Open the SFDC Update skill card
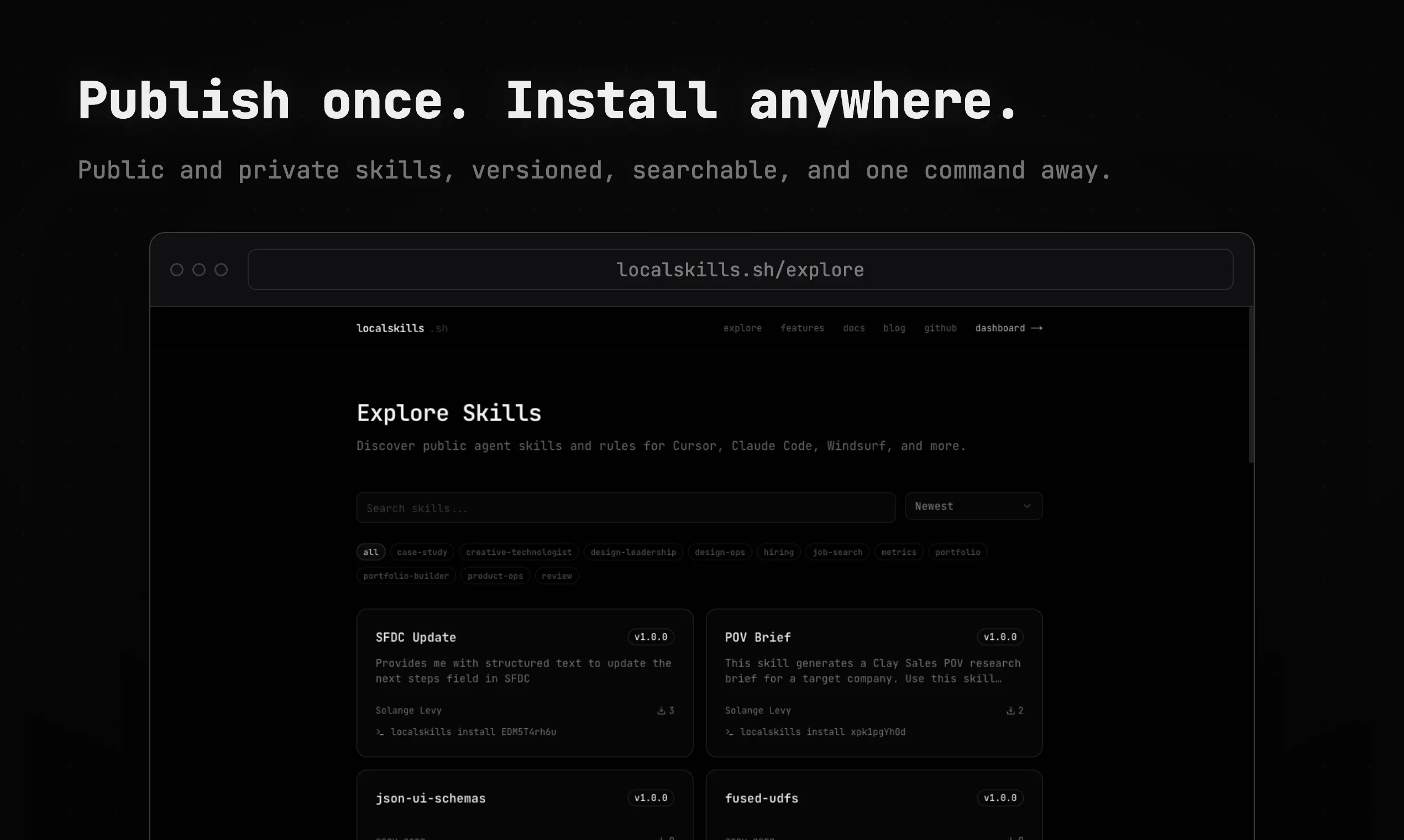Viewport: 1404px width, 840px height. tap(525, 683)
